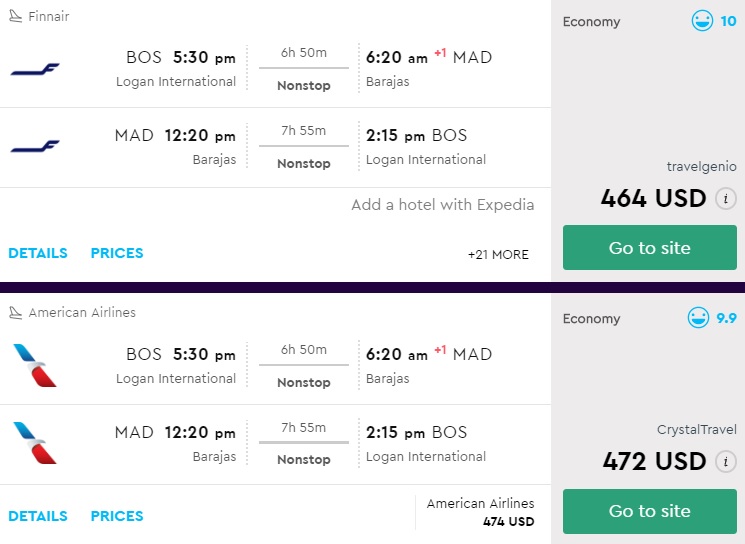Open PRICES for the Finnair flight
The image size is (745, 544).
pos(117,253)
